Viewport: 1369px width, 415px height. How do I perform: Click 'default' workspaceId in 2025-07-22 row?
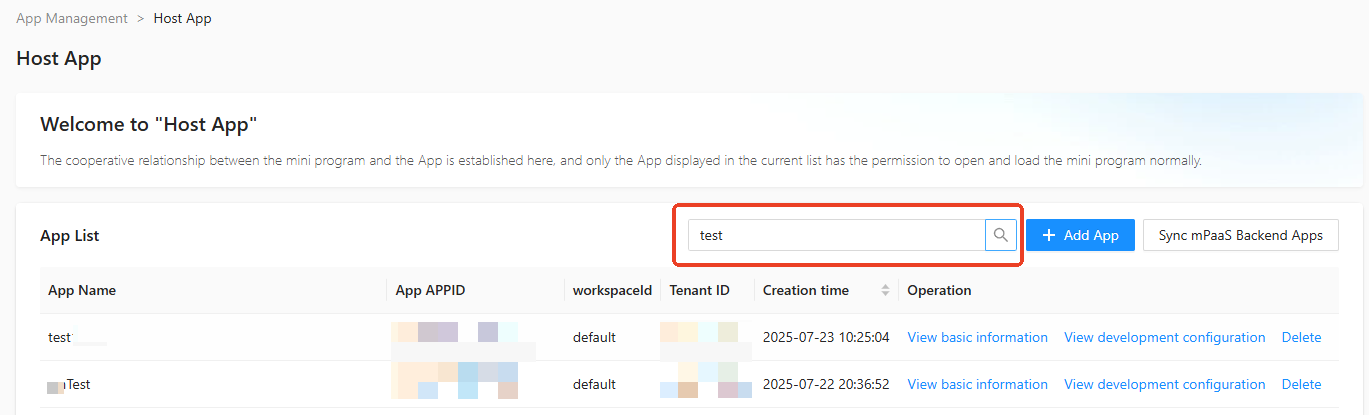click(x=594, y=384)
